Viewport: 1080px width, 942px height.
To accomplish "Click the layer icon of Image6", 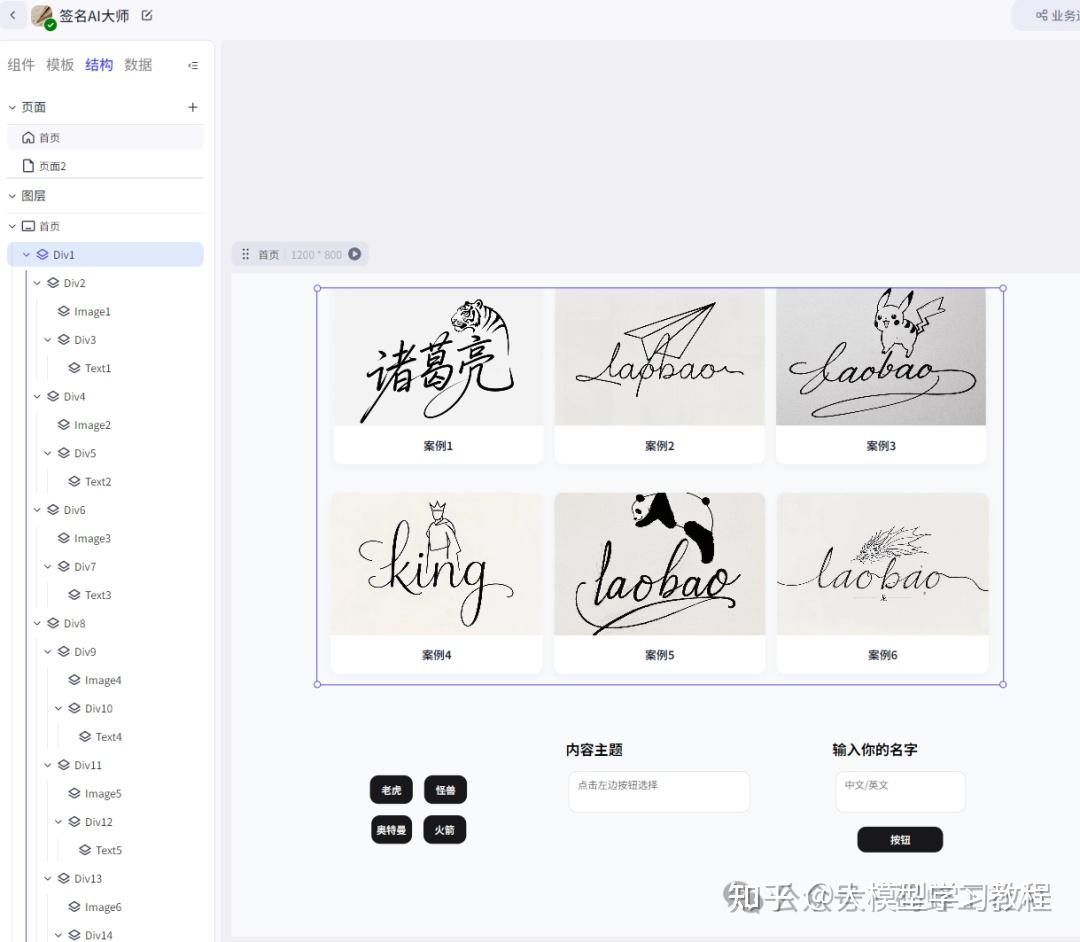I will [x=74, y=906].
